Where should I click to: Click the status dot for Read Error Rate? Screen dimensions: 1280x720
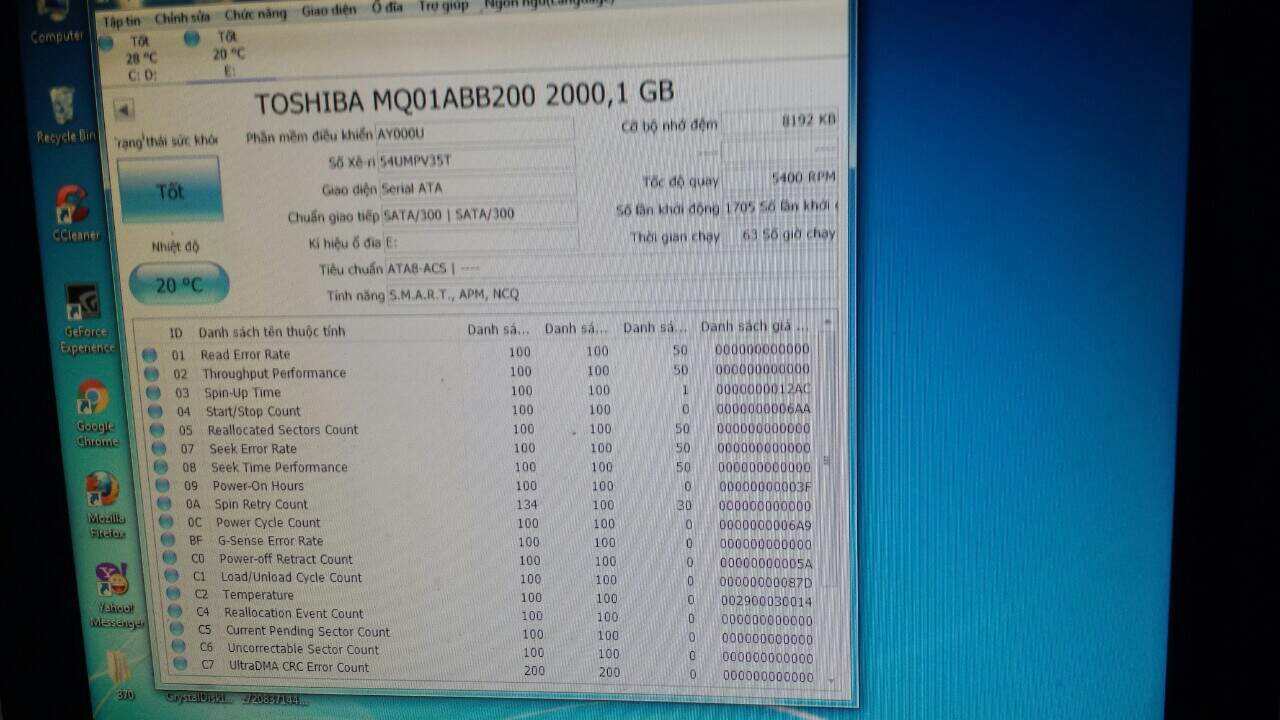149,354
